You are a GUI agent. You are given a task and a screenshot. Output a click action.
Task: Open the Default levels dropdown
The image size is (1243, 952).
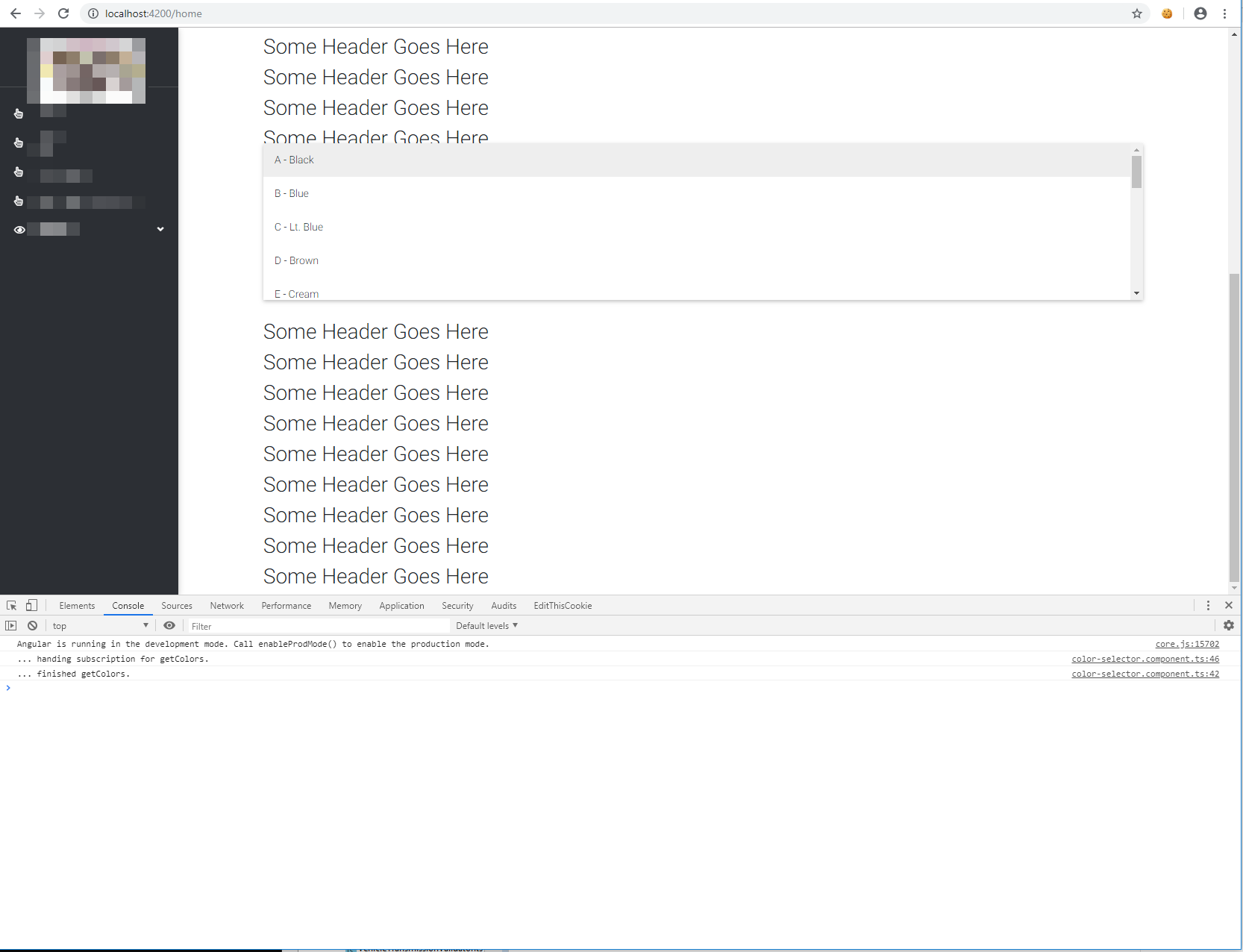tap(486, 626)
